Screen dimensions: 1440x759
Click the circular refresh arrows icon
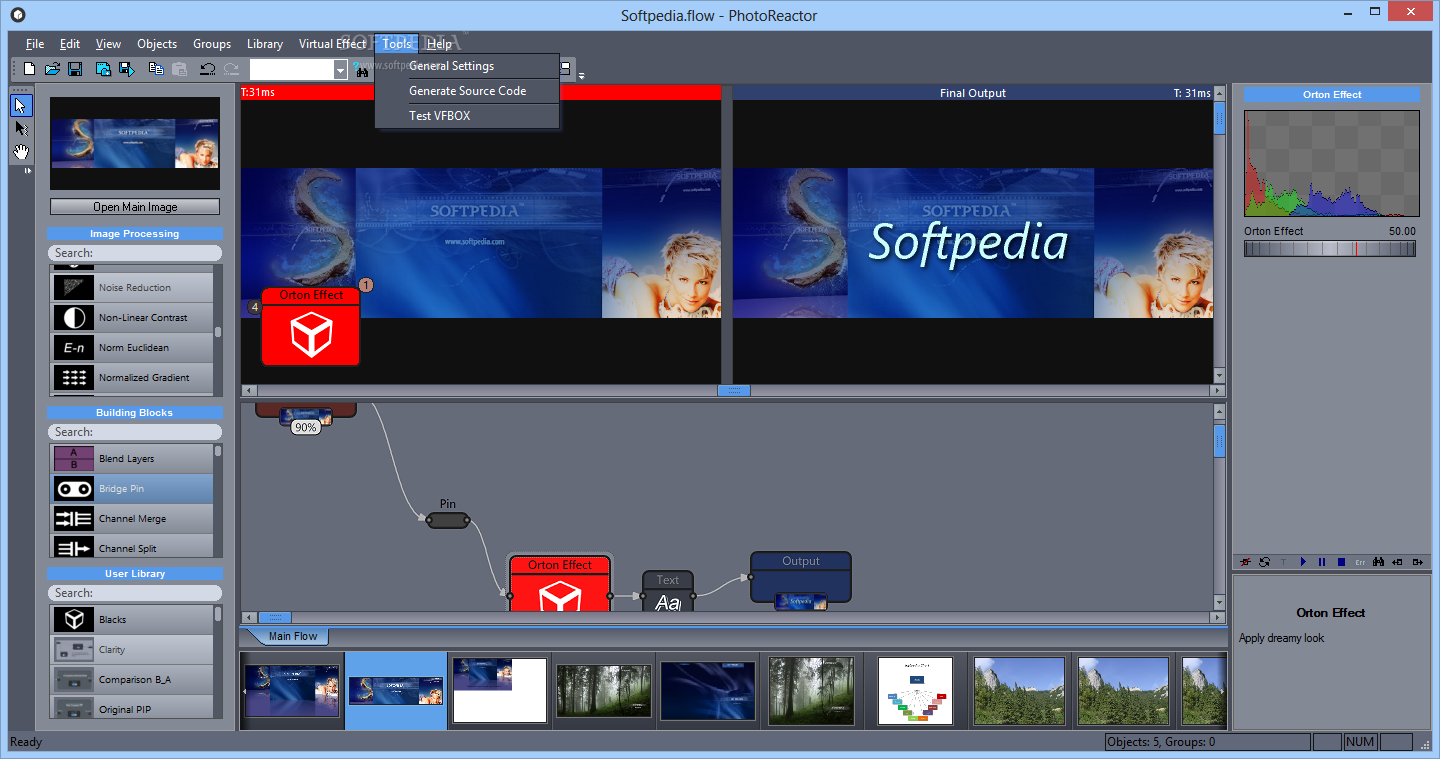tap(1265, 562)
